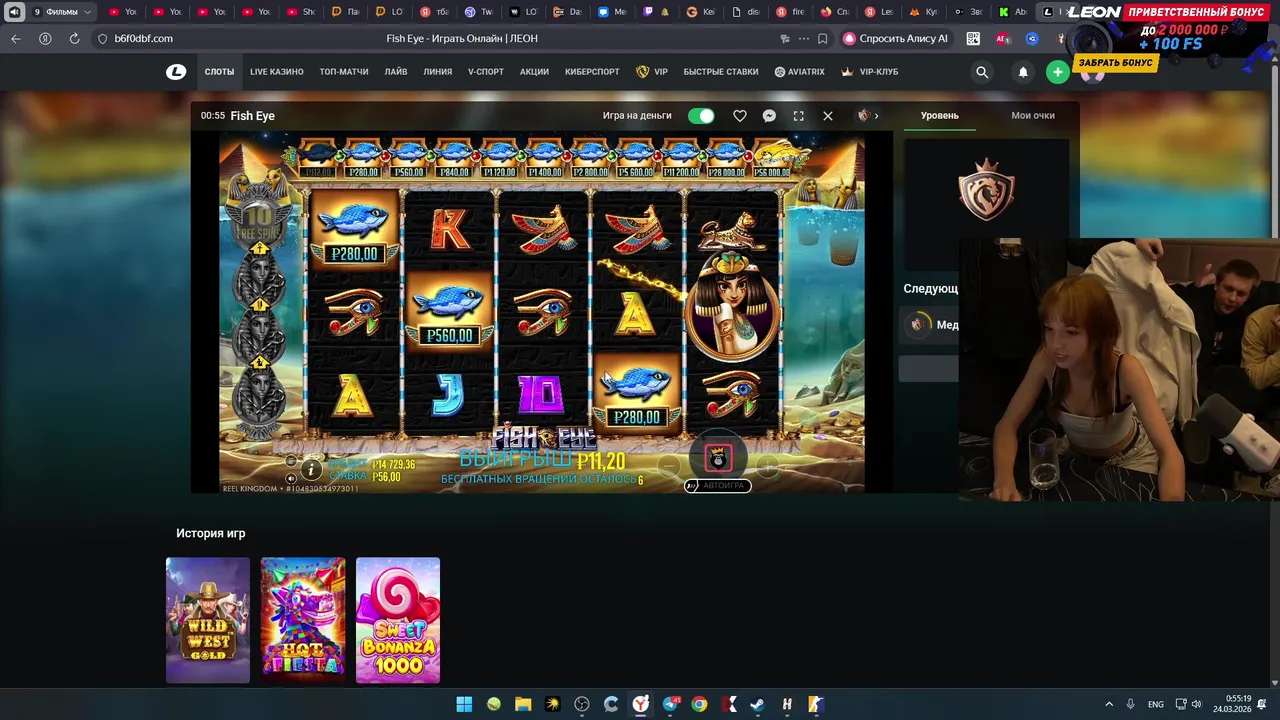Viewport: 1280px width, 720px height.
Task: Open File Explorer from taskbar
Action: point(523,704)
